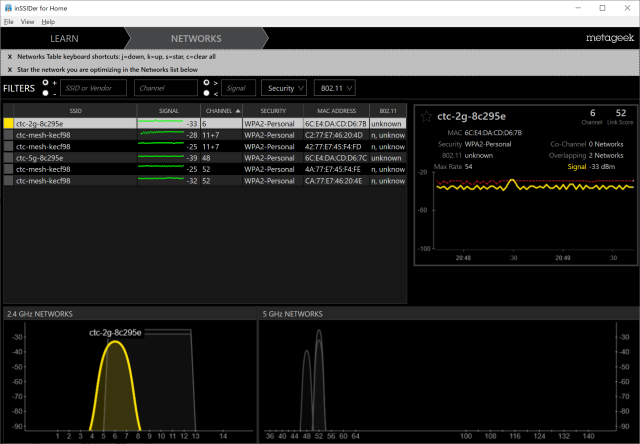
Task: Click the ctc-2g-8c295e label in 2.4 GHz graph
Action: (x=115, y=333)
